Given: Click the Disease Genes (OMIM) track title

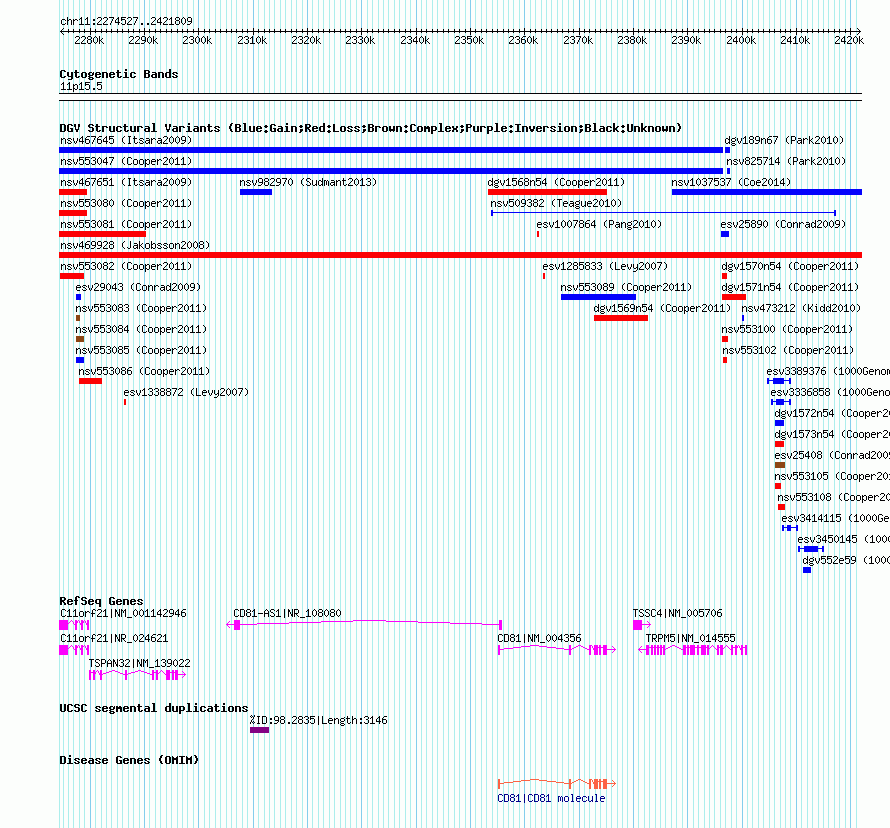Looking at the screenshot, I should pos(129,760).
